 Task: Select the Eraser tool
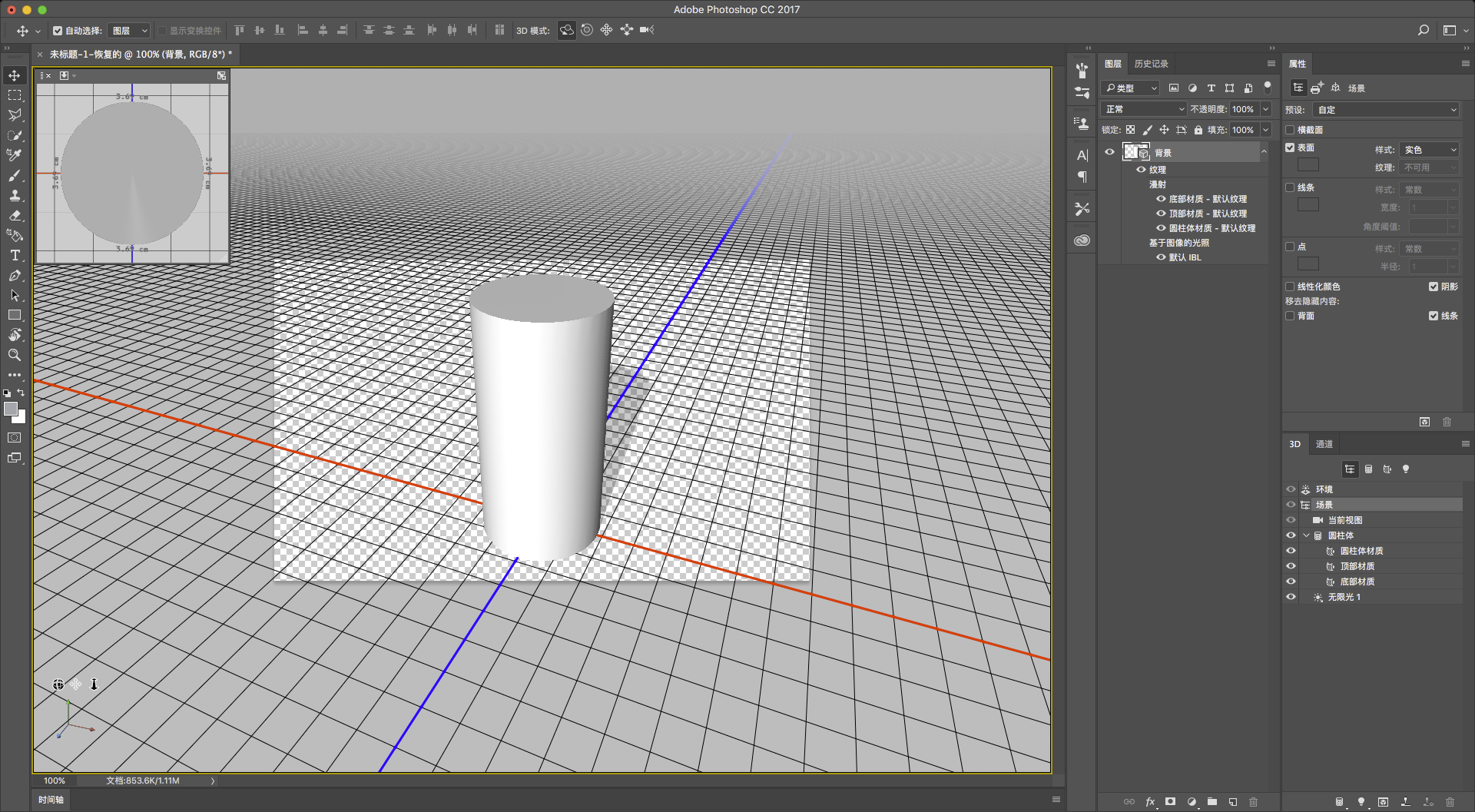(x=15, y=215)
